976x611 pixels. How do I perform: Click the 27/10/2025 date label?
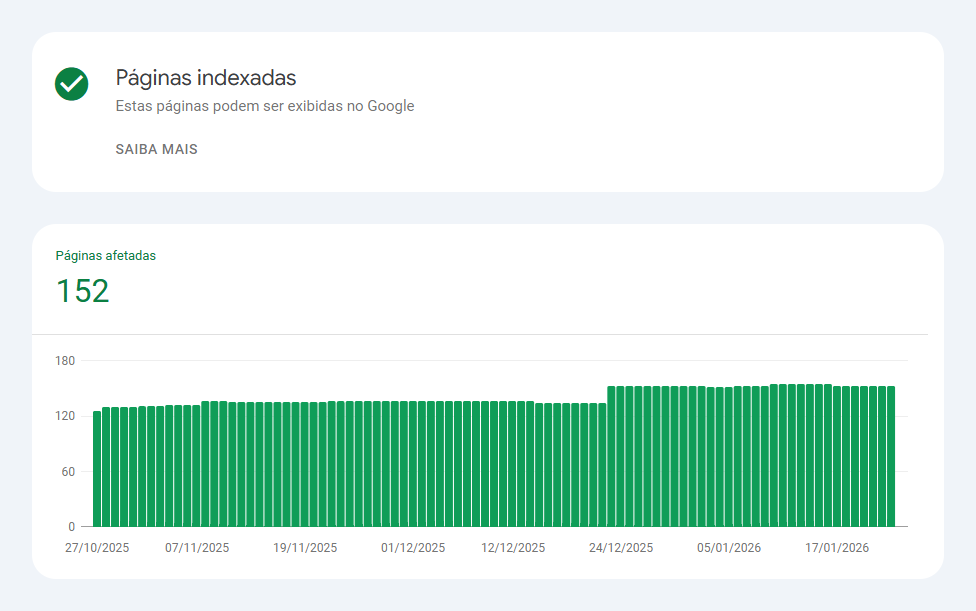97,548
